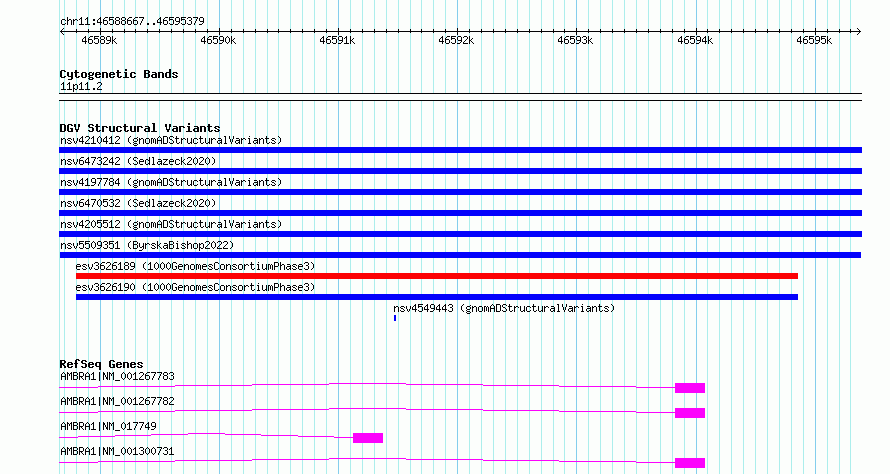Click the nsv4205512 variant blue bar

(x=460, y=234)
